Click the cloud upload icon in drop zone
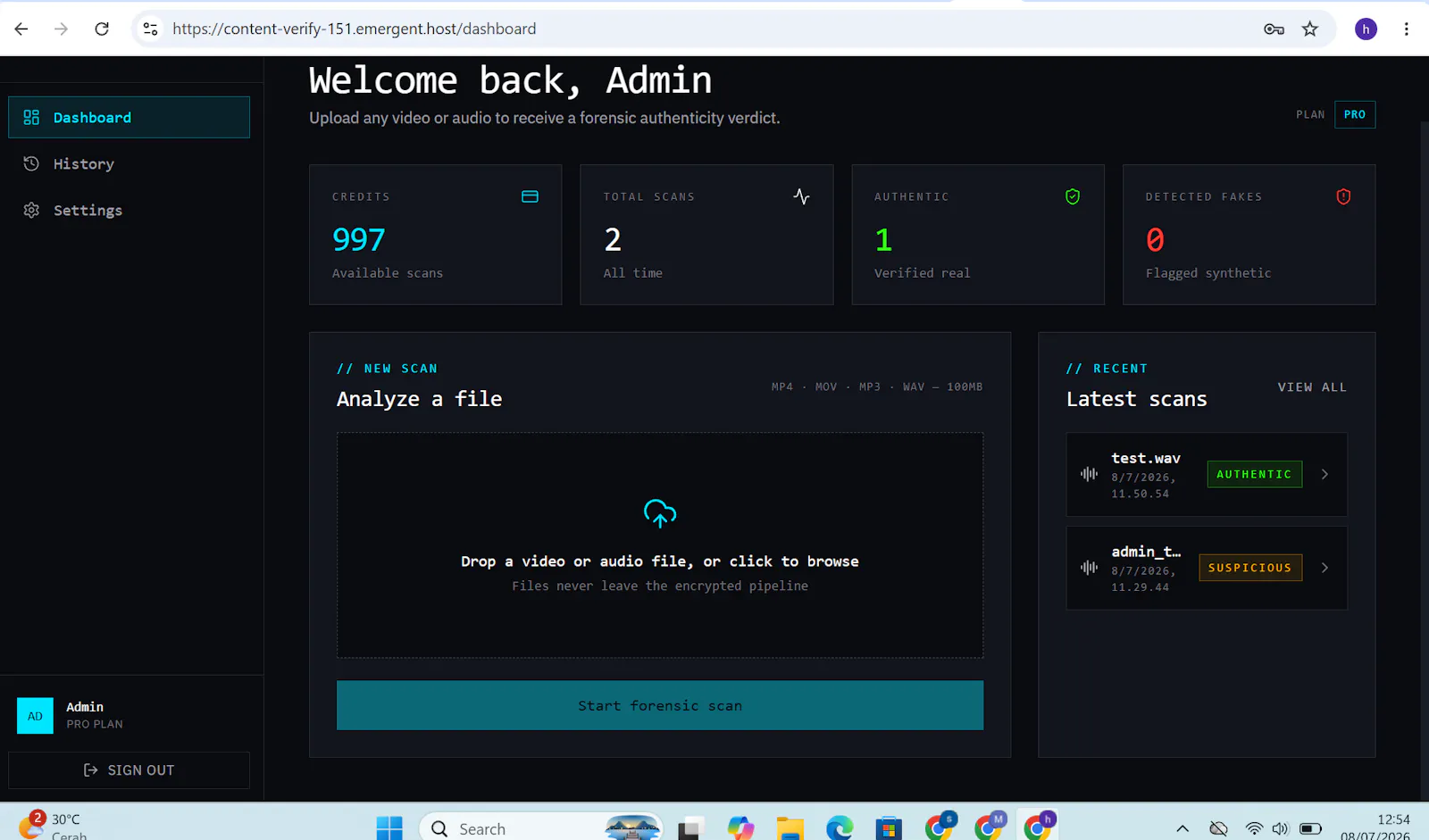 point(660,513)
